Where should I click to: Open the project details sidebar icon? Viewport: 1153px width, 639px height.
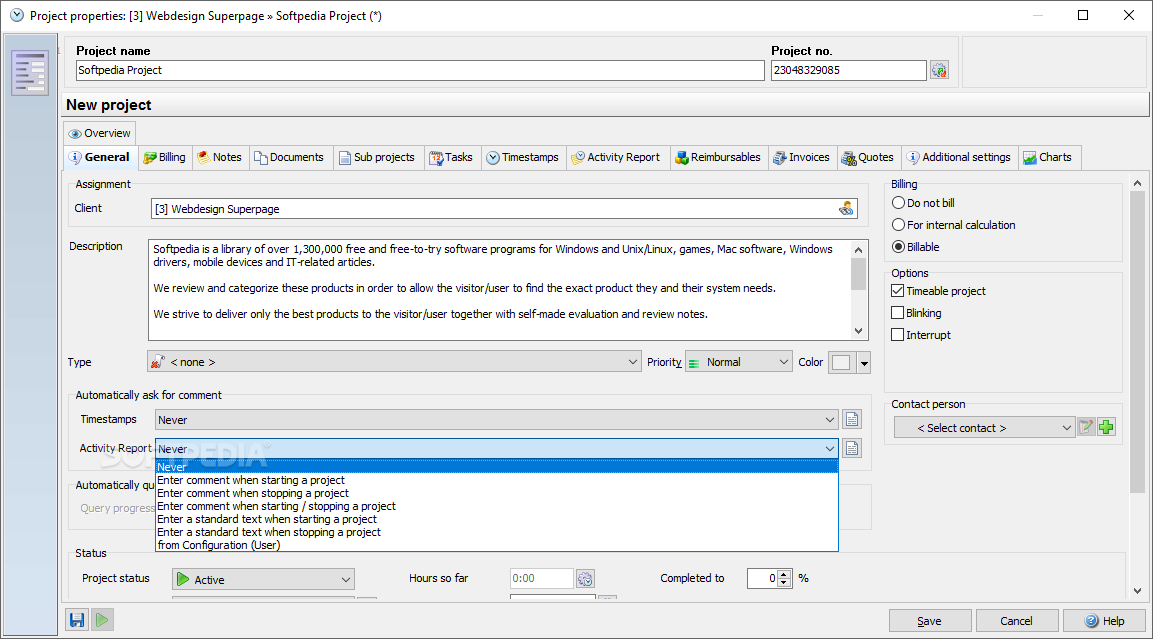point(30,73)
